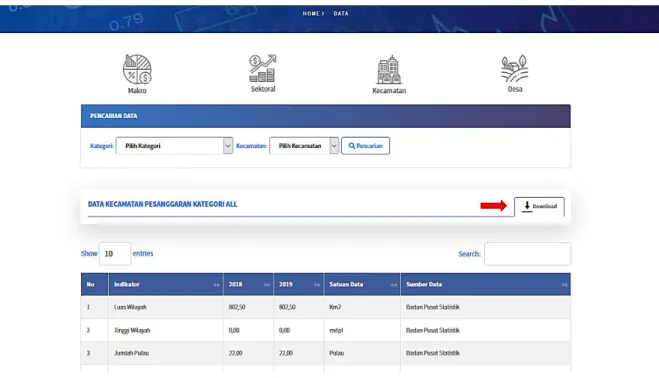Click Badan Pusat Statistik in Luas Wilayah row

pos(433,307)
